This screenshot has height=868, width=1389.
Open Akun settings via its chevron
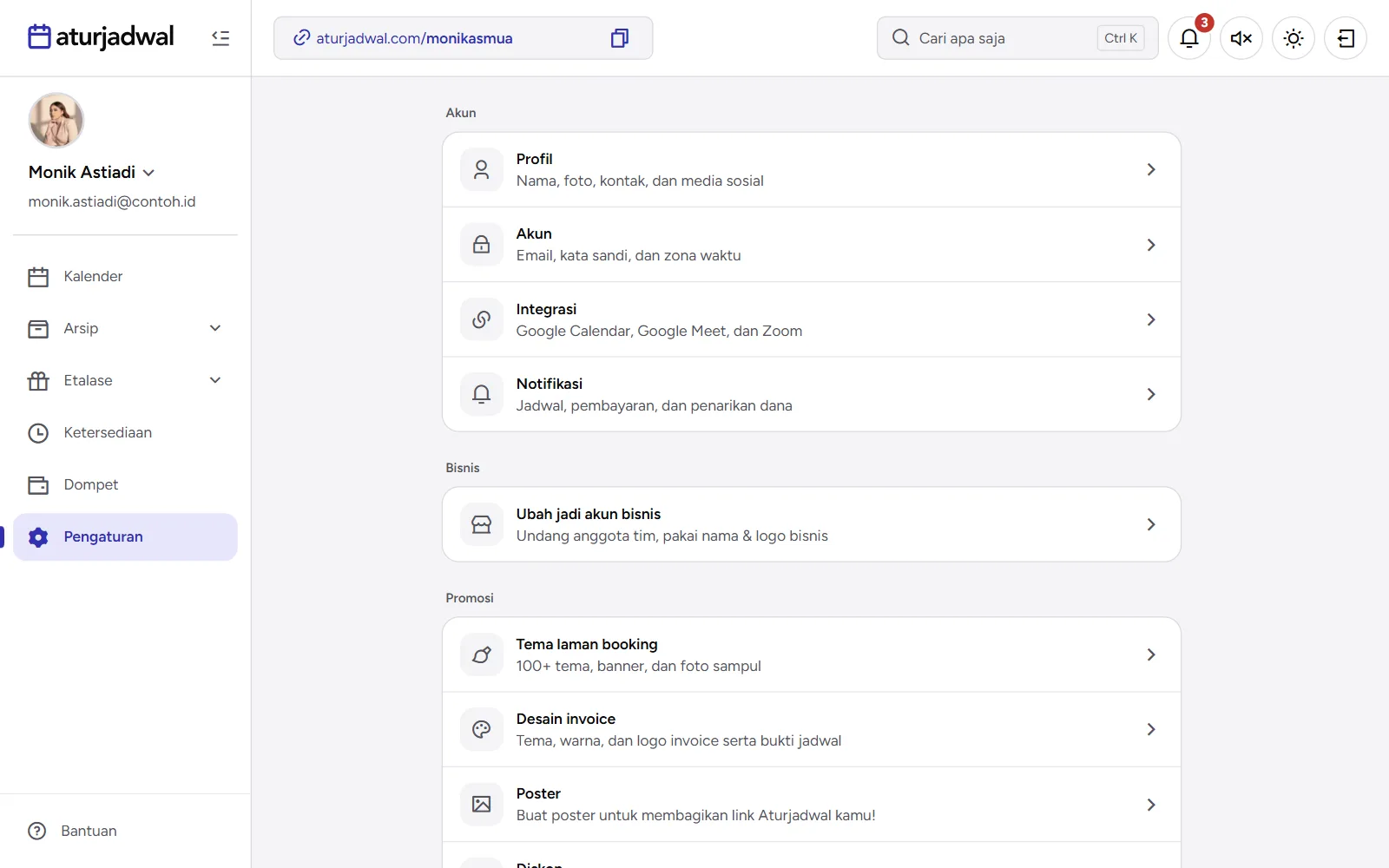click(x=1151, y=245)
